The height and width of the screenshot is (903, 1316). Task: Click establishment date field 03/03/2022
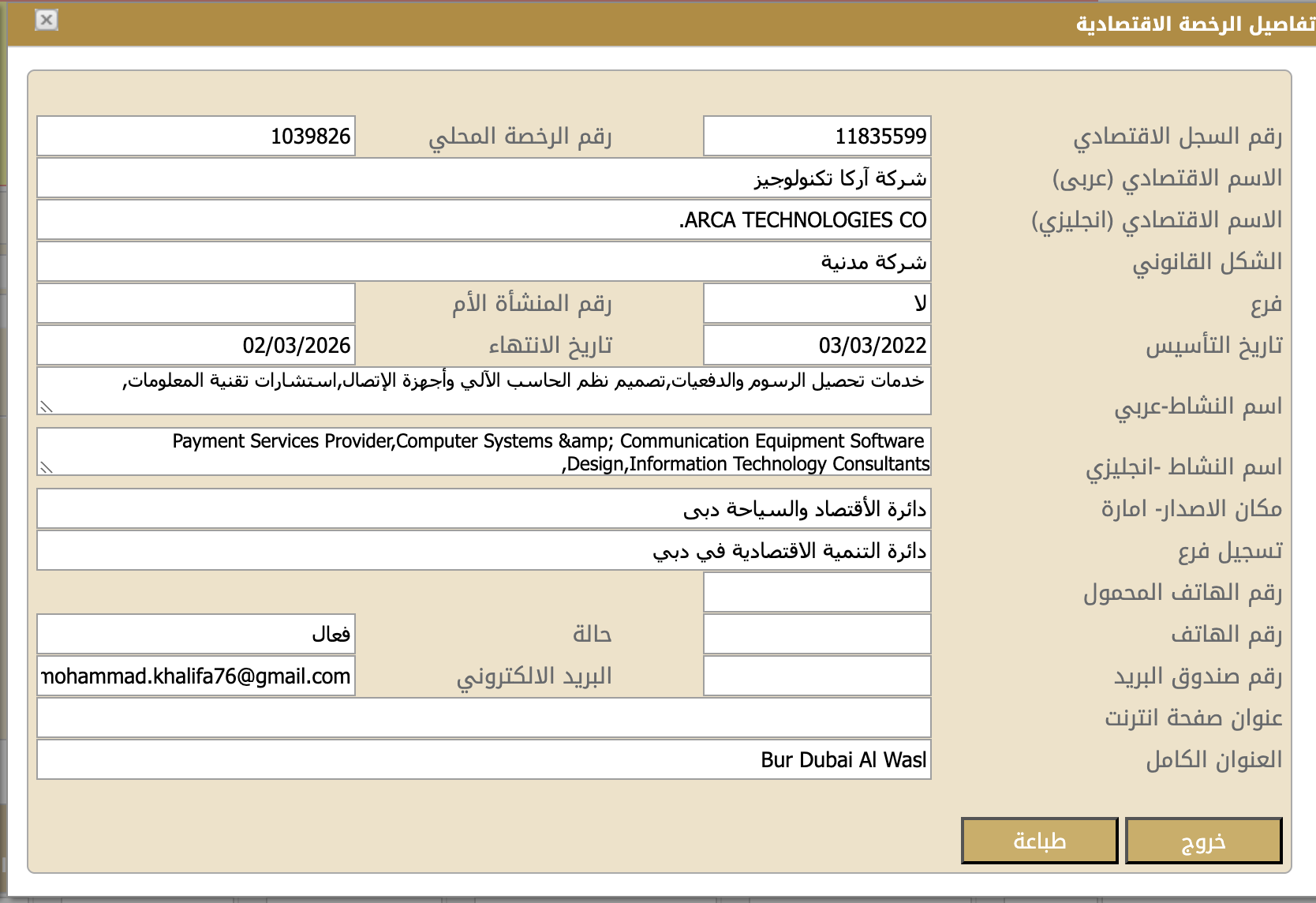[817, 345]
